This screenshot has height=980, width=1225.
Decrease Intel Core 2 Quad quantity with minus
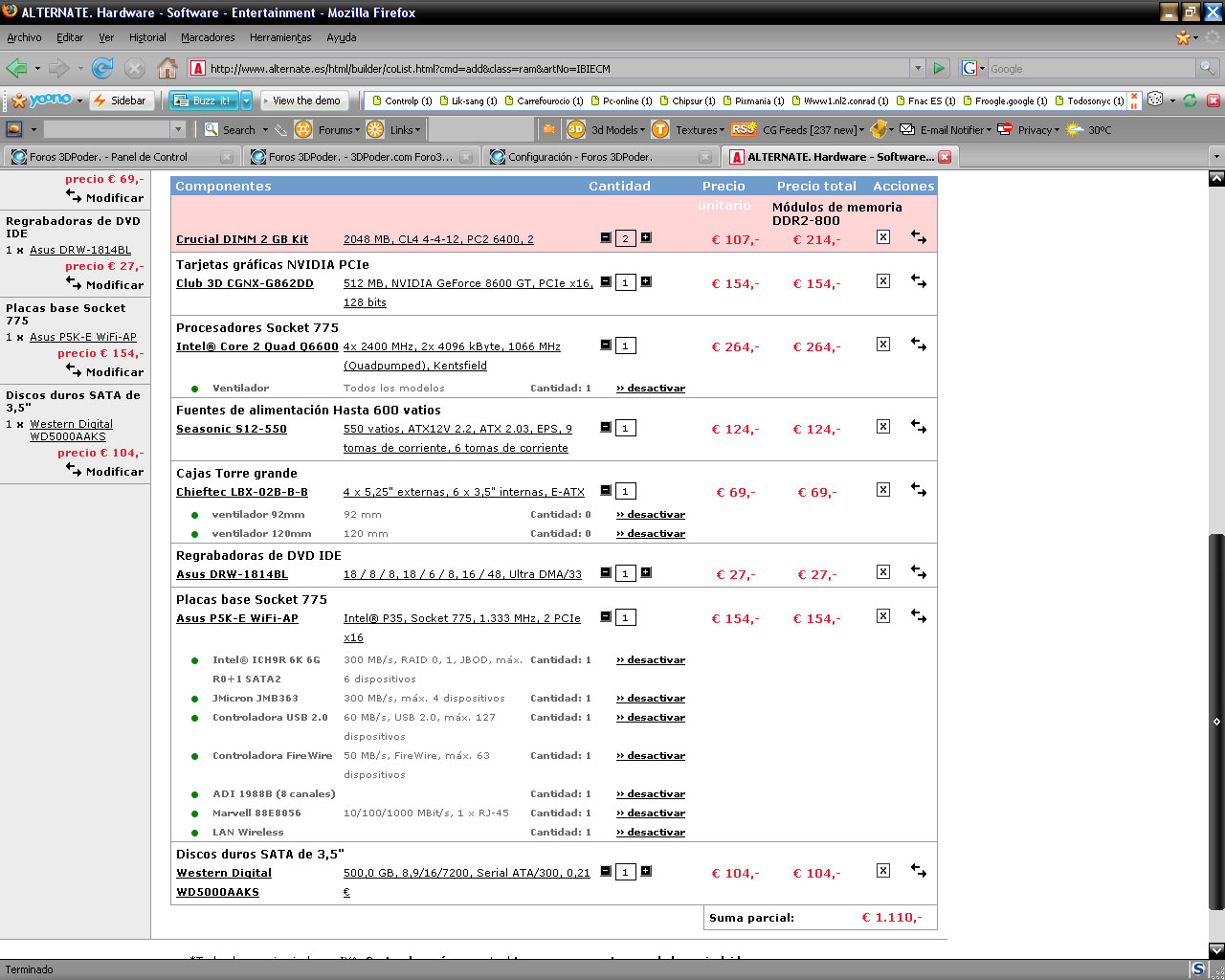(x=606, y=345)
